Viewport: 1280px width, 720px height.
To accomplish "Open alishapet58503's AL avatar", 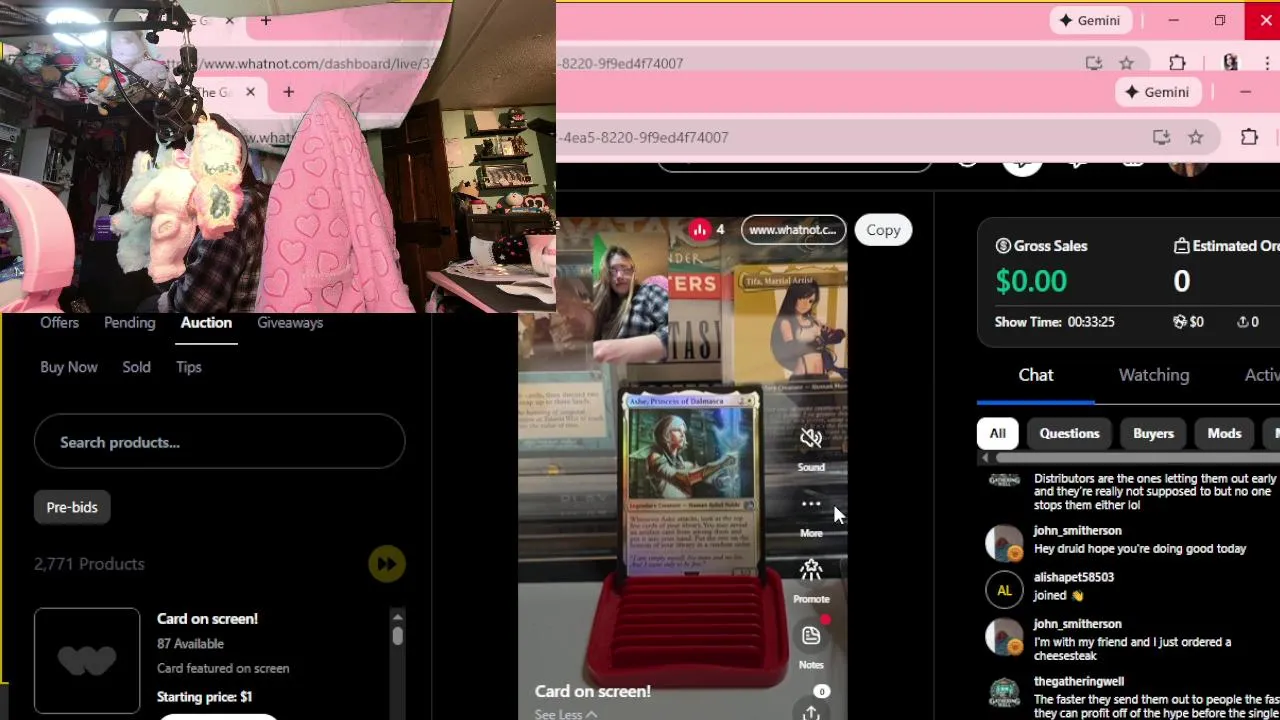I will click(x=1004, y=590).
